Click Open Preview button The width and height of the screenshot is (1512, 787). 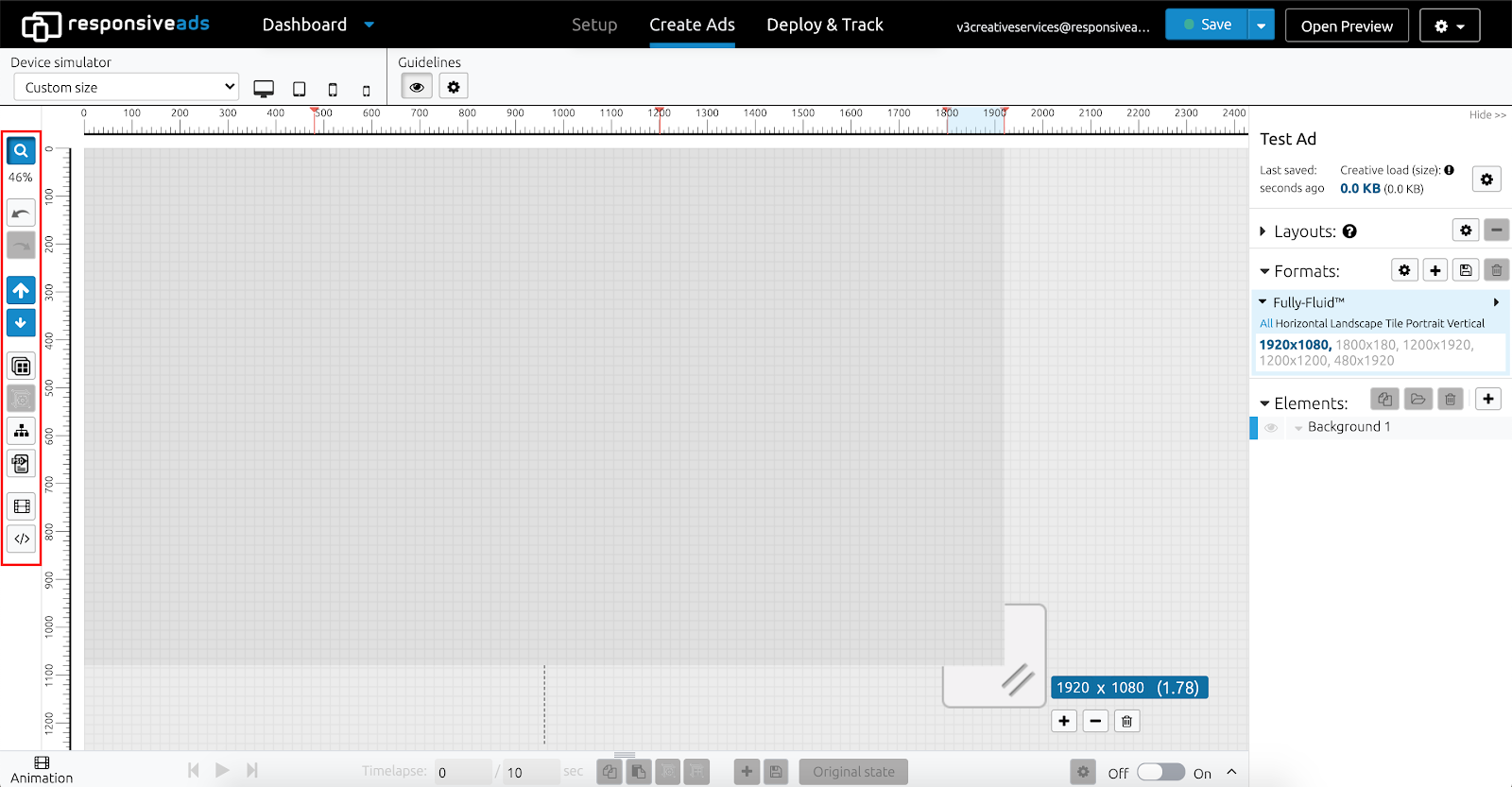1347,26
